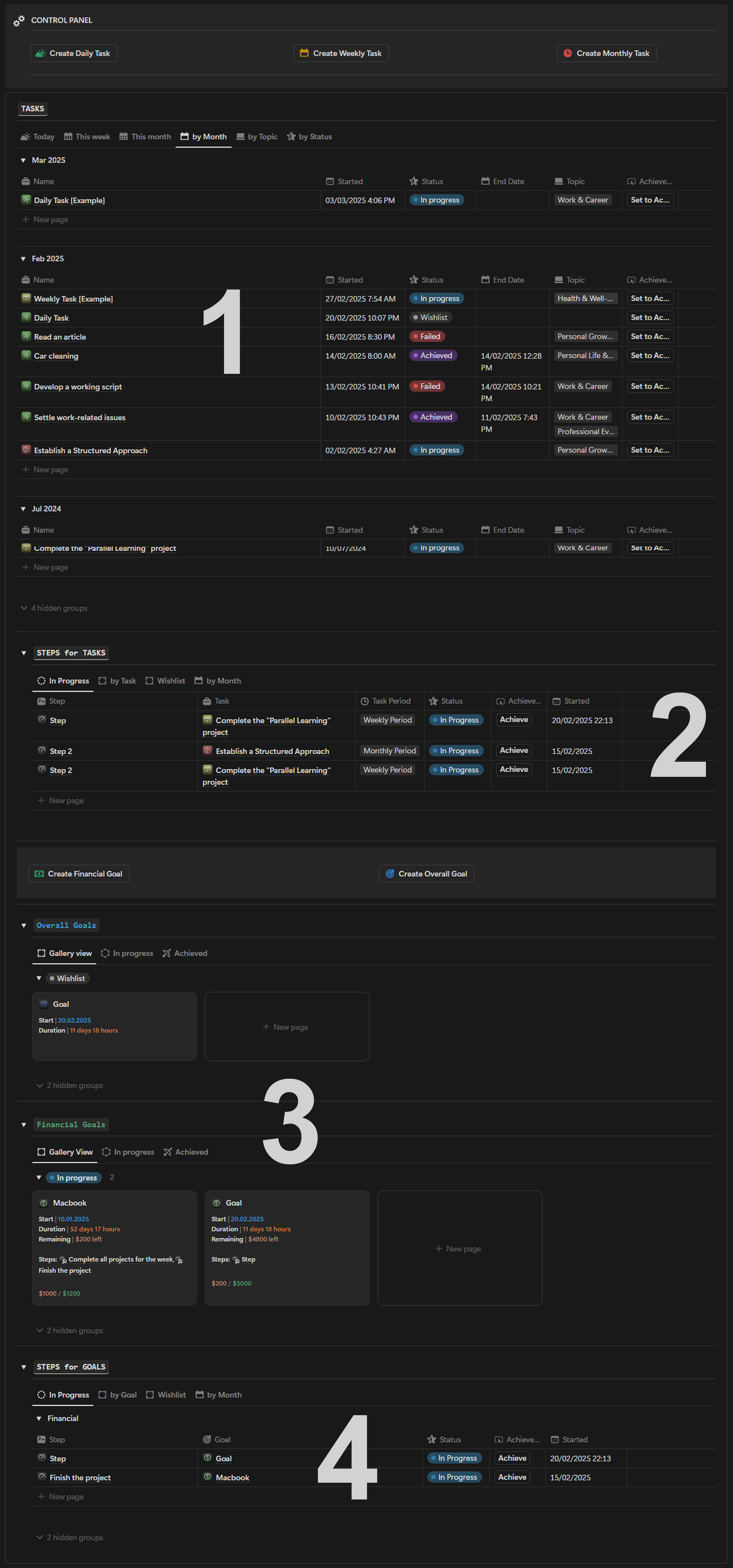
Task: Click the Establish a Structured Approach red icon
Action: pyautogui.click(x=26, y=450)
